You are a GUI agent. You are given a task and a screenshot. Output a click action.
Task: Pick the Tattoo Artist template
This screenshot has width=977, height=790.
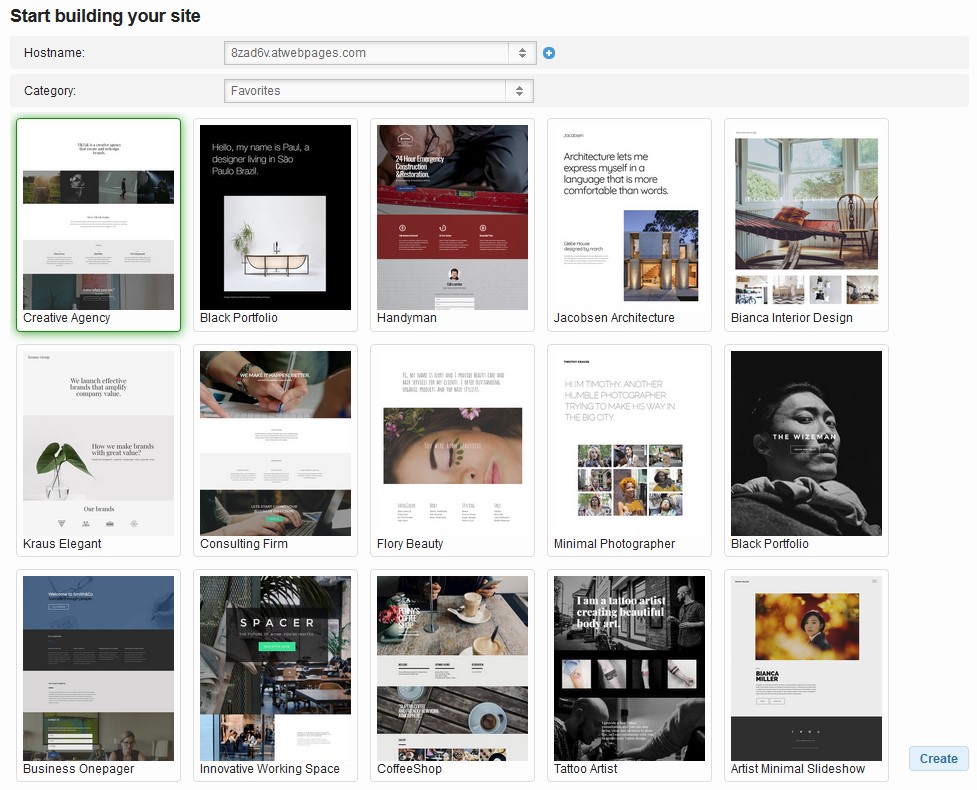pos(629,668)
